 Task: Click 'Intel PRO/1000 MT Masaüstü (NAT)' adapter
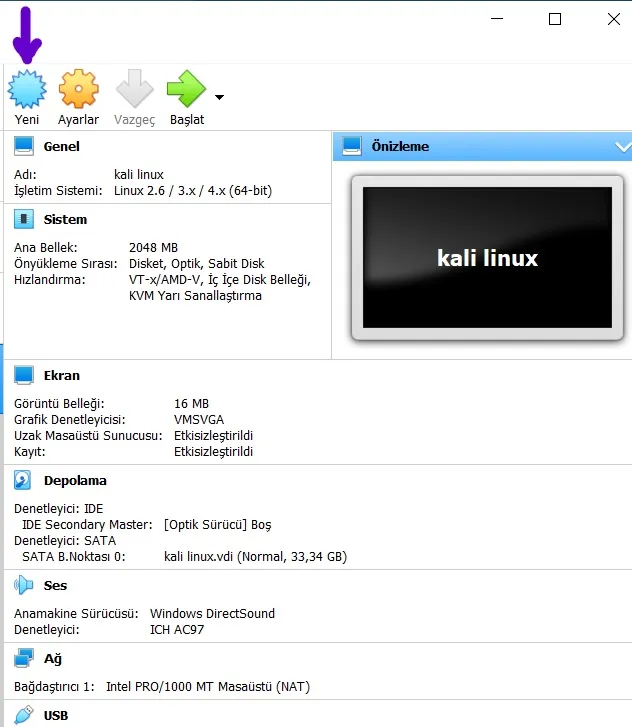tap(208, 687)
